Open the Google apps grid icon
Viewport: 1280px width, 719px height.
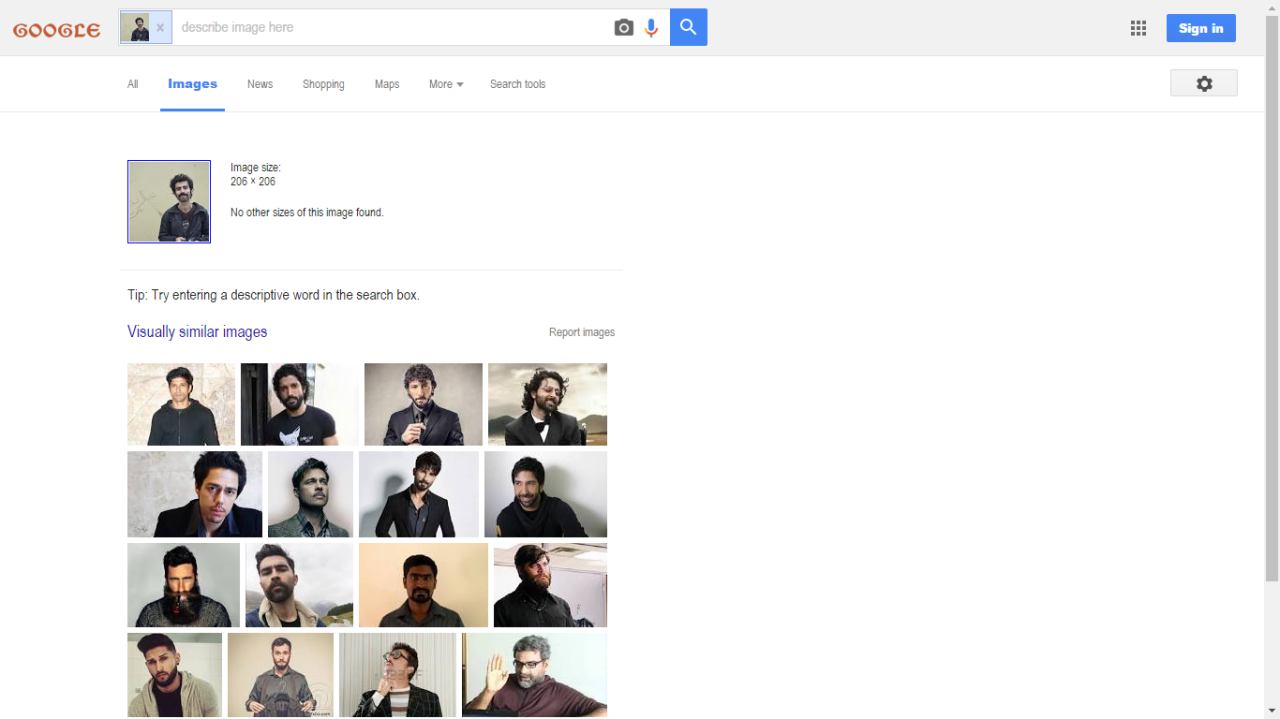pos(1138,28)
